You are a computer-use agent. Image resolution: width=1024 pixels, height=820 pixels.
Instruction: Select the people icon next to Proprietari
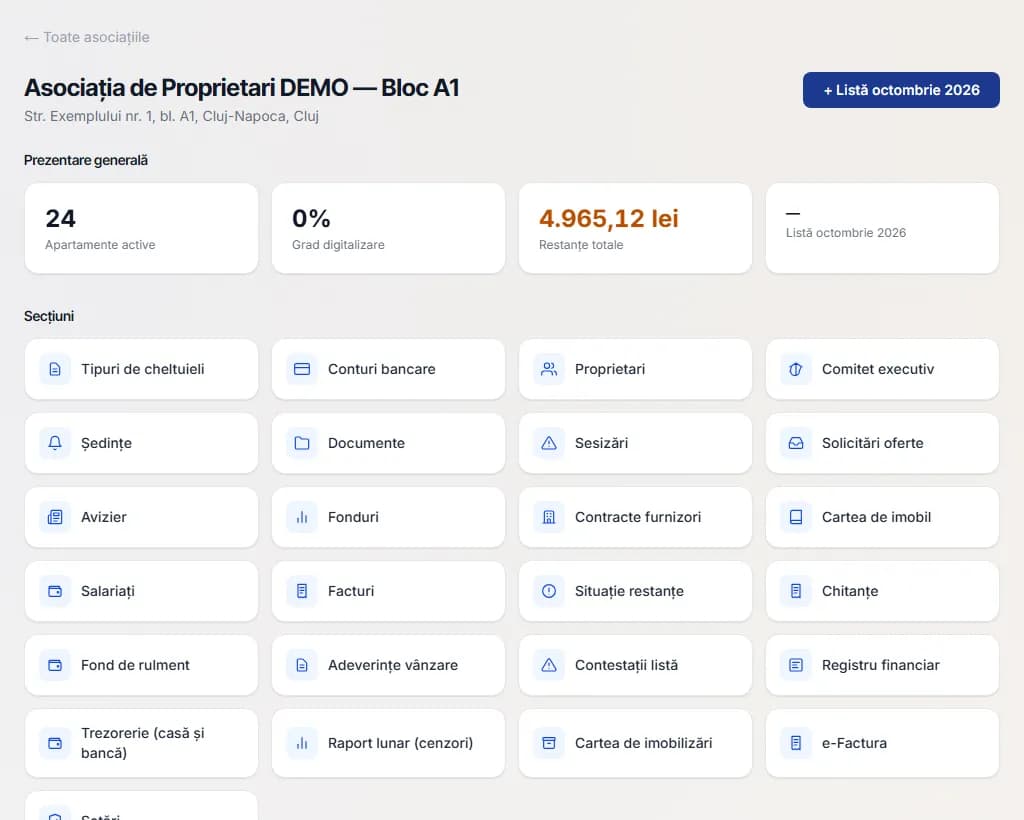[549, 370]
